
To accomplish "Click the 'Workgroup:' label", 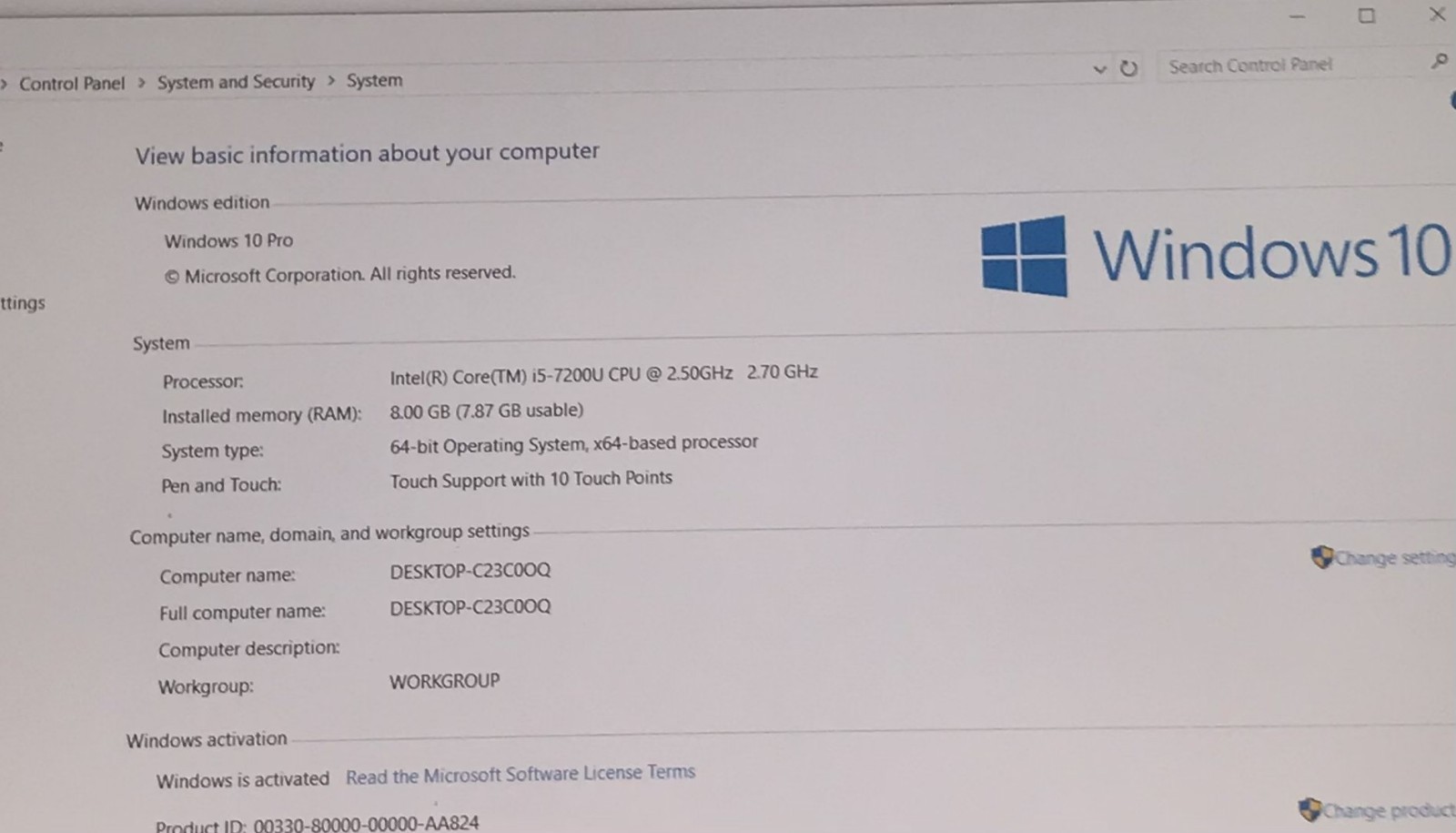I will pos(206,686).
